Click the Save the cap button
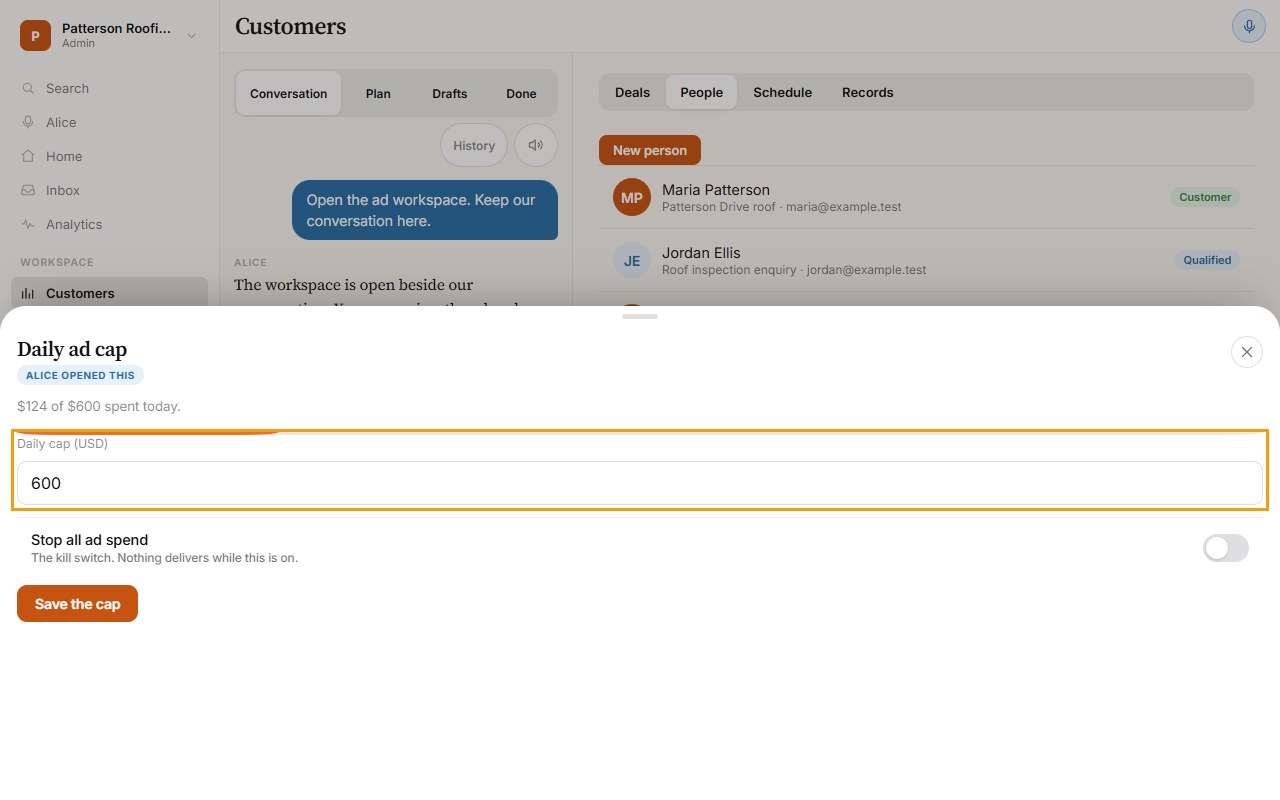 coord(77,604)
